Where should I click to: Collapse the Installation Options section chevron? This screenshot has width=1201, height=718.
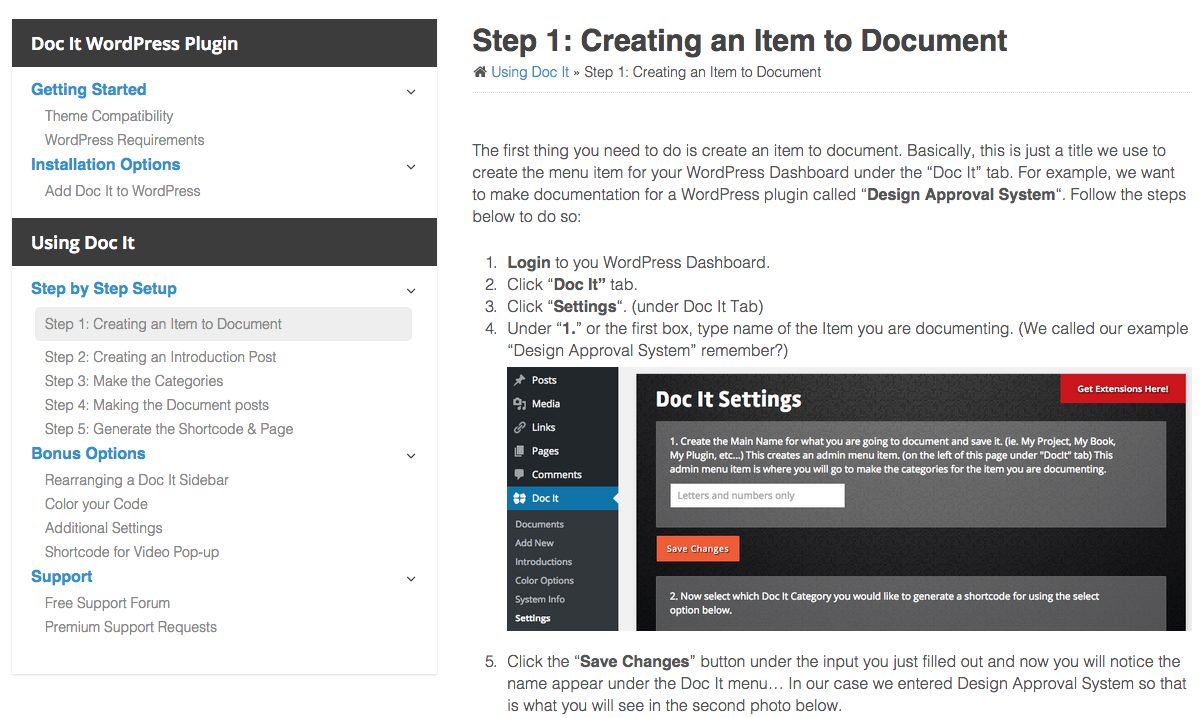point(411,167)
